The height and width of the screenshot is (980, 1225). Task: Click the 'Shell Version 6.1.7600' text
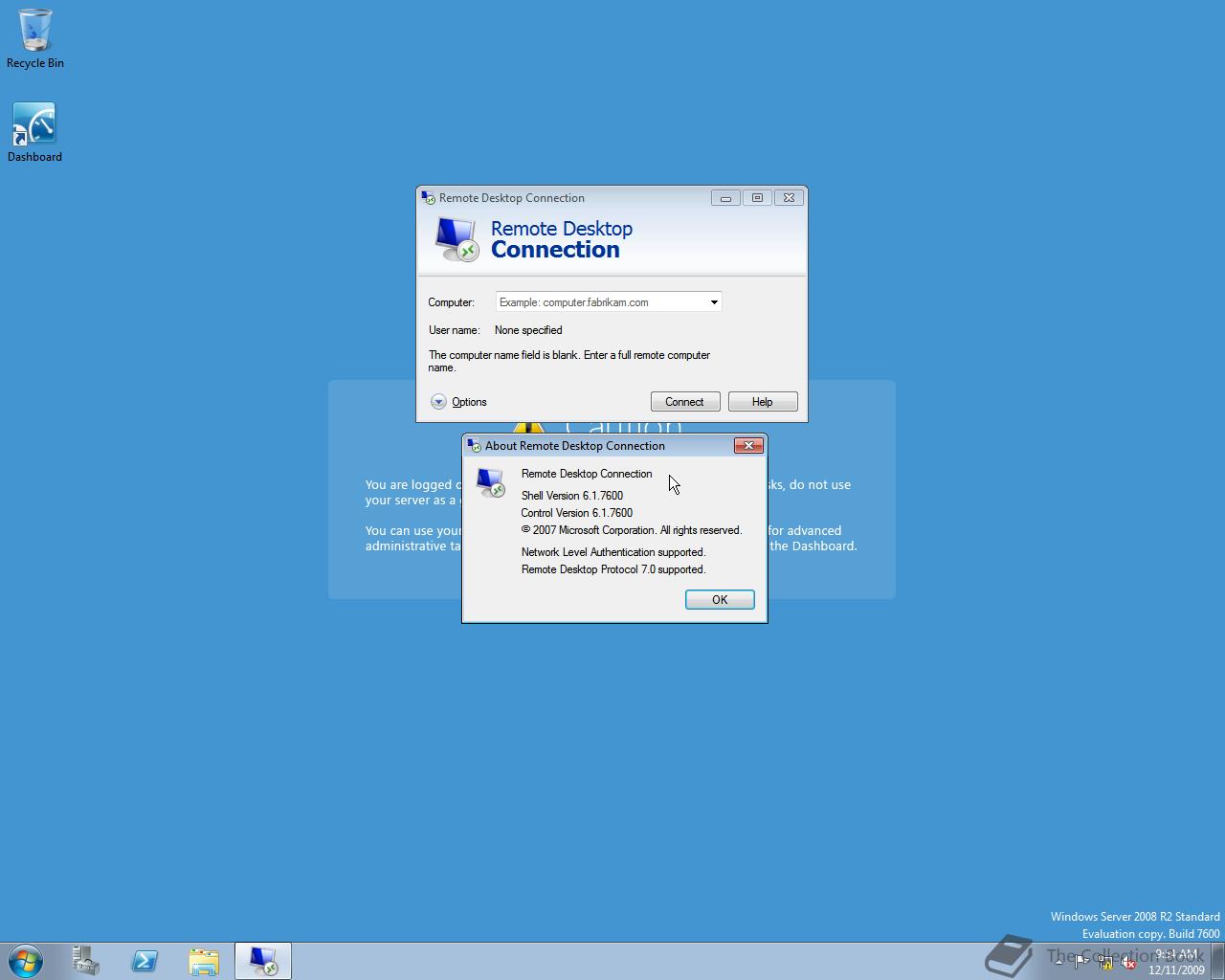click(572, 496)
